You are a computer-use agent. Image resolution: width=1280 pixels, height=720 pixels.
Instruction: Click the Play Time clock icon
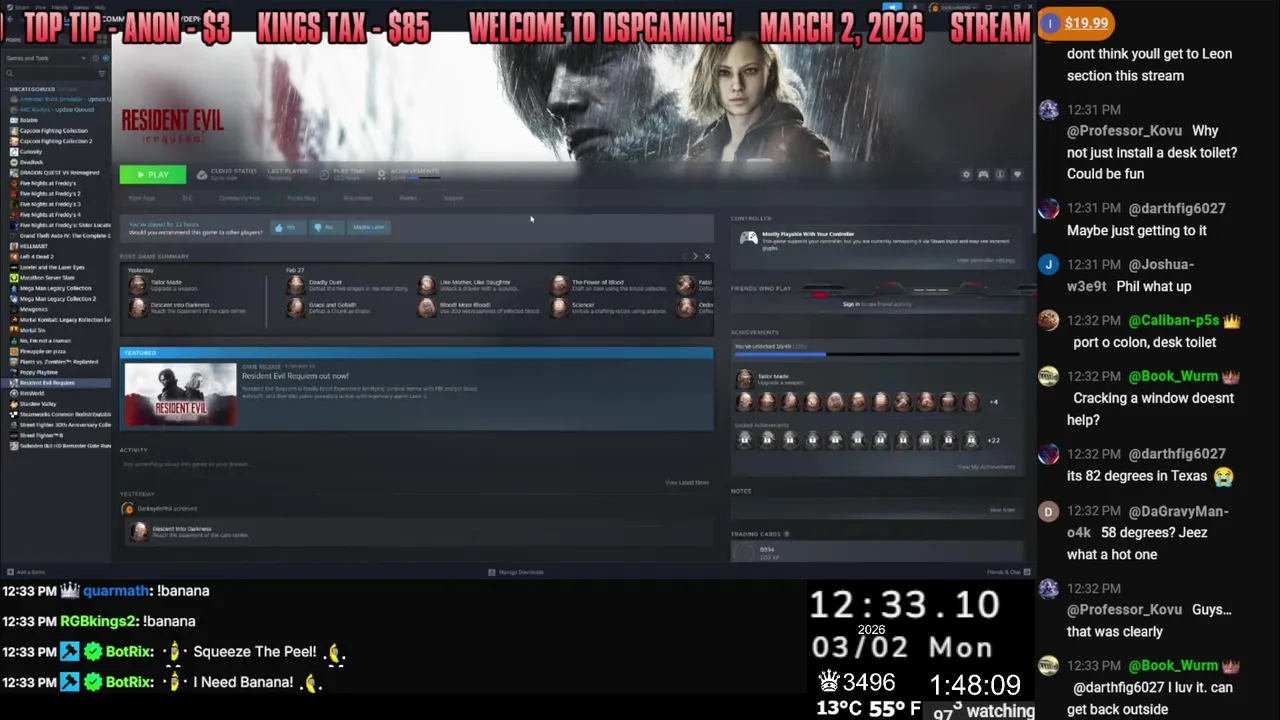[324, 174]
